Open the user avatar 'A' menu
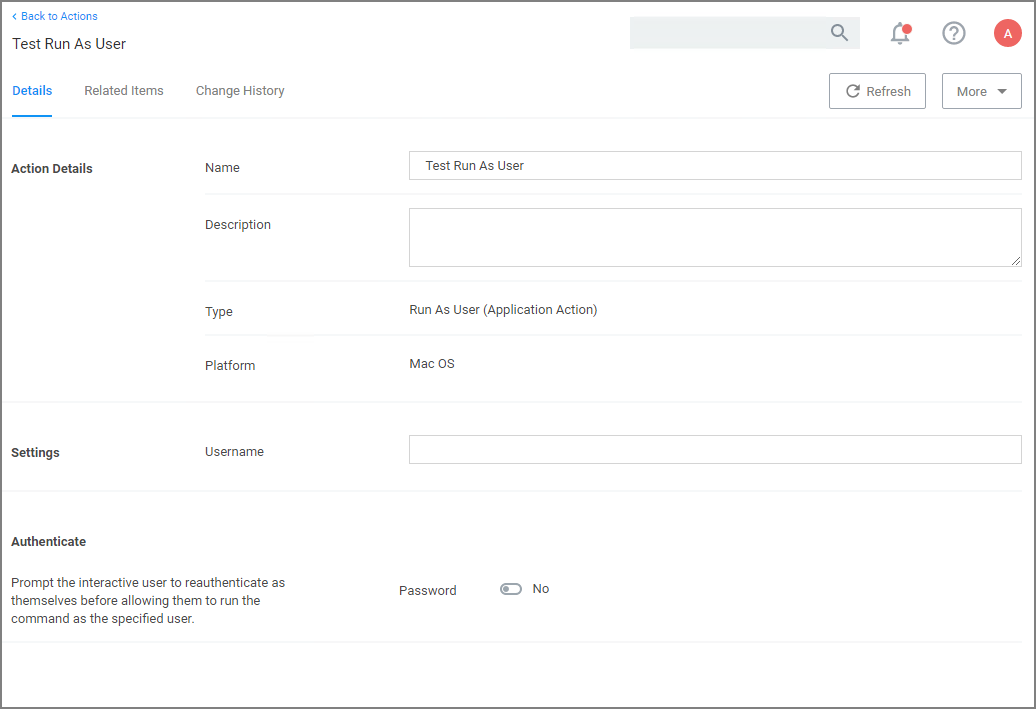Screen dimensions: 1036x709 [x=1007, y=33]
